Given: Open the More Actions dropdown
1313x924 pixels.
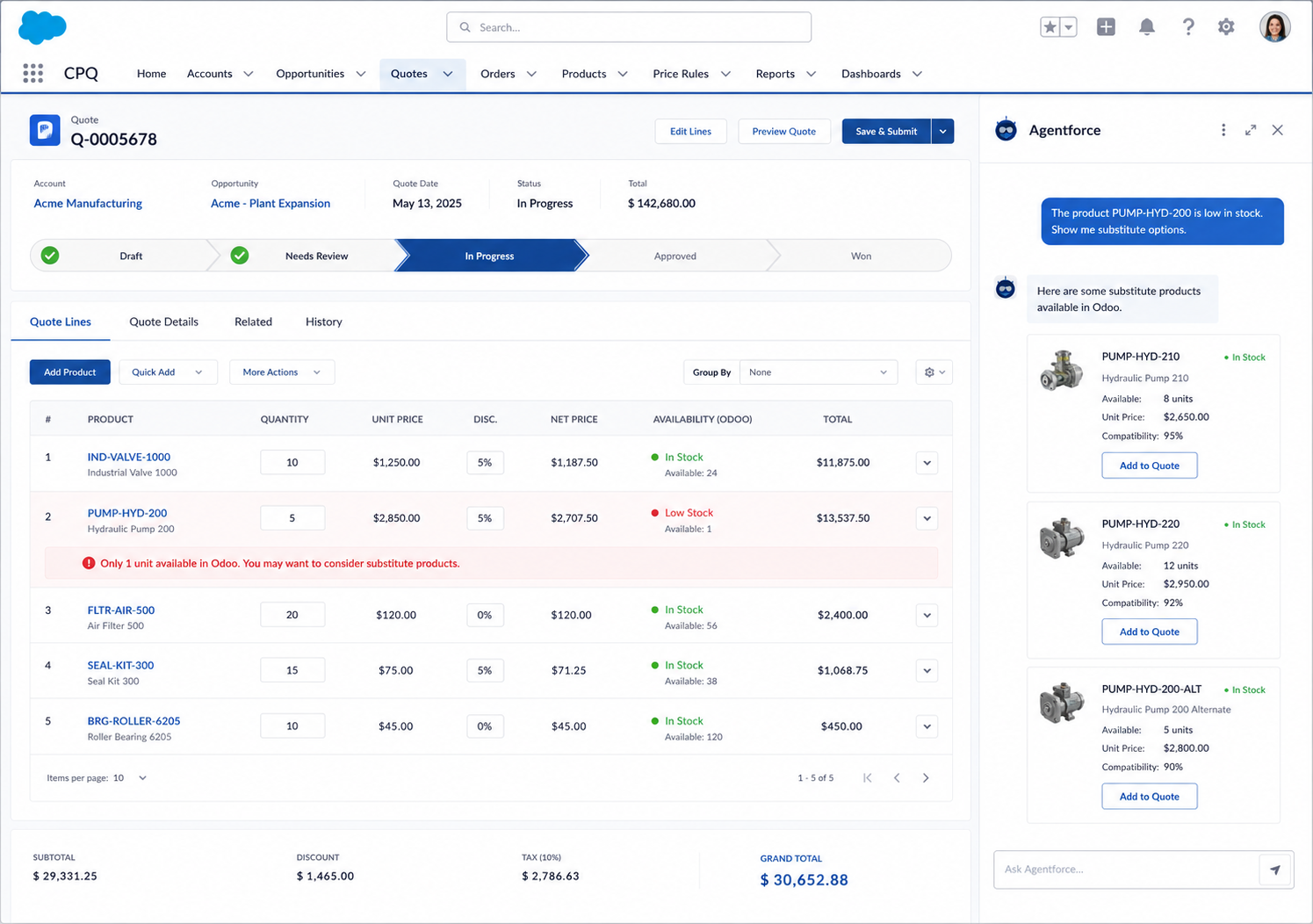Looking at the screenshot, I should click(282, 372).
